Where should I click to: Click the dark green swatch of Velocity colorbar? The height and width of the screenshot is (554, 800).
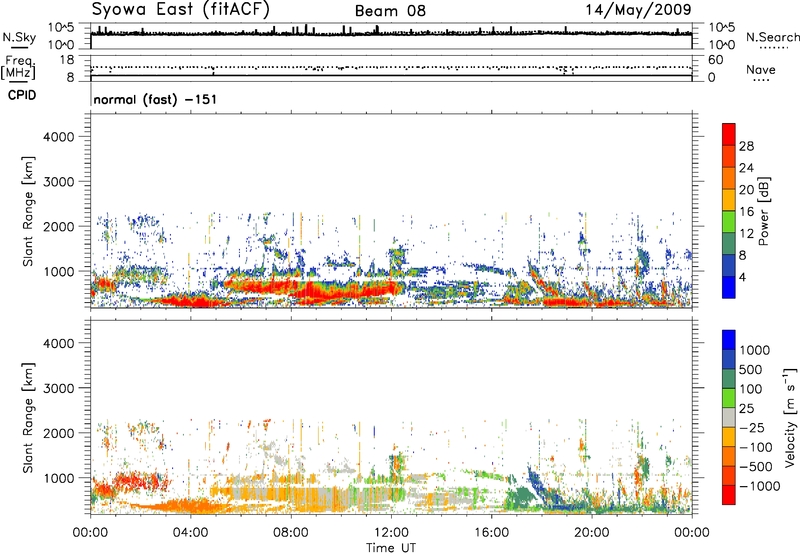click(729, 379)
